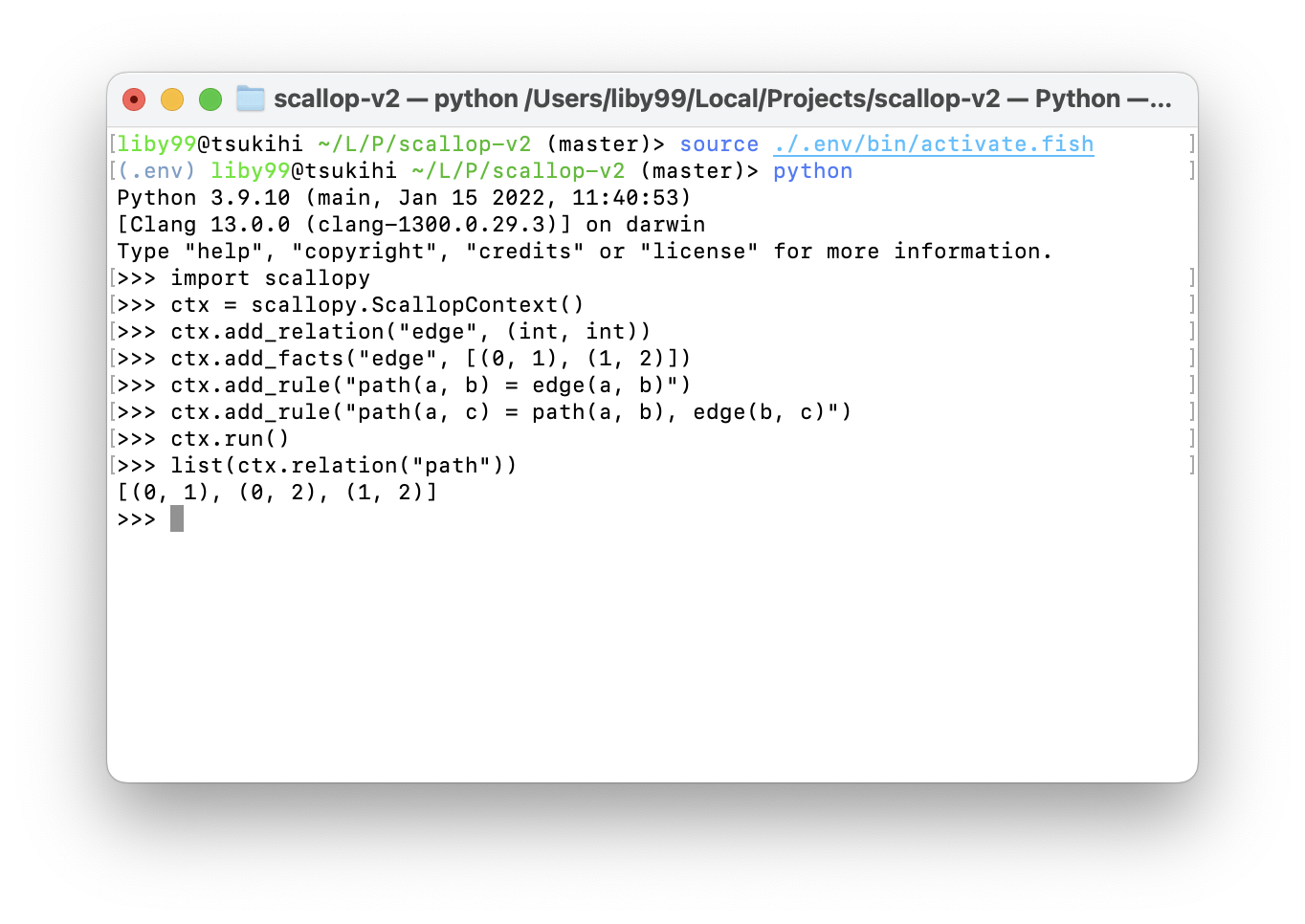Image resolution: width=1305 pixels, height=924 pixels.
Task: Click the window title text scallop-v2
Action: (x=337, y=99)
